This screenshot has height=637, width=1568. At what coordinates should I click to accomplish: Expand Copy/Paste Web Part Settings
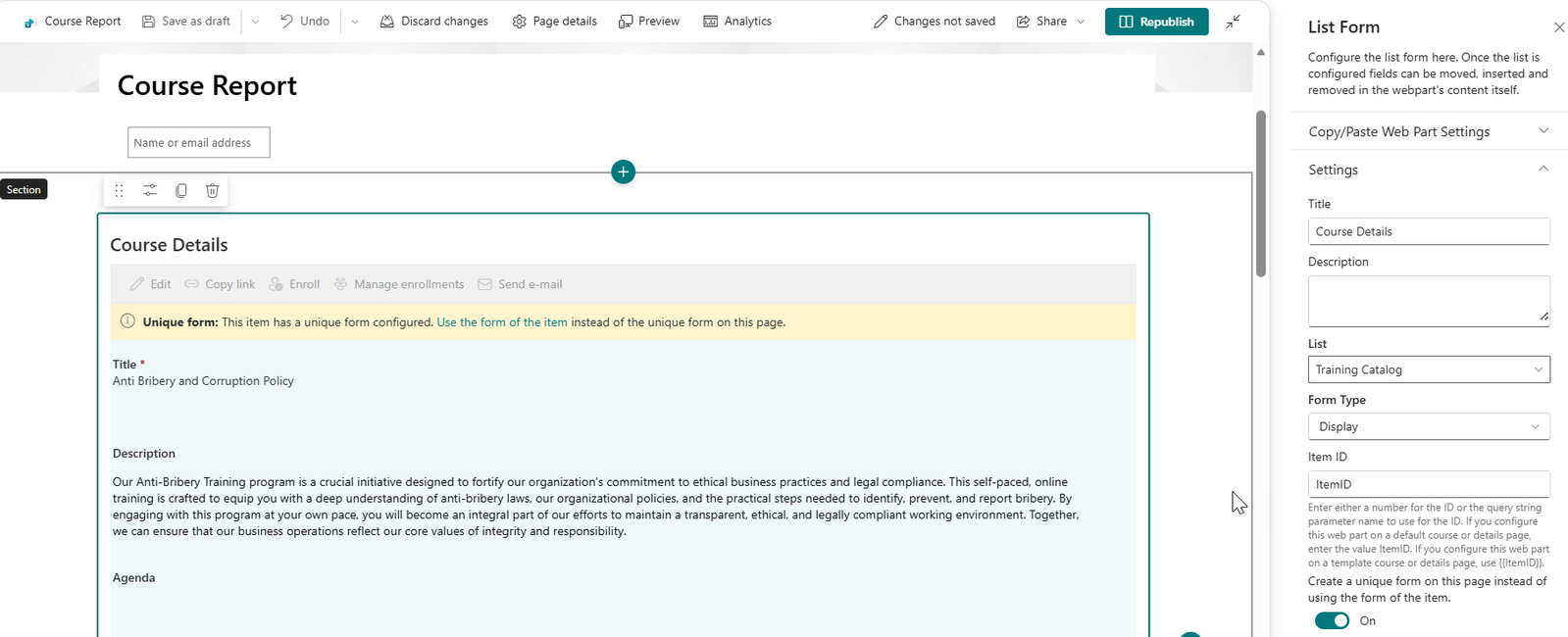(x=1429, y=131)
